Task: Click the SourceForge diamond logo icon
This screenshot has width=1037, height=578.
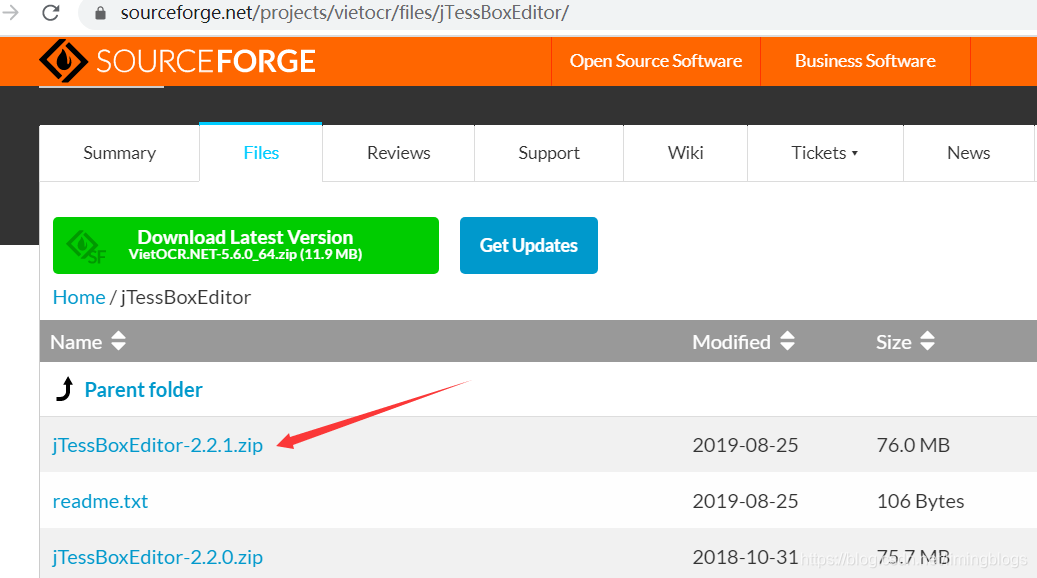Action: (x=63, y=61)
